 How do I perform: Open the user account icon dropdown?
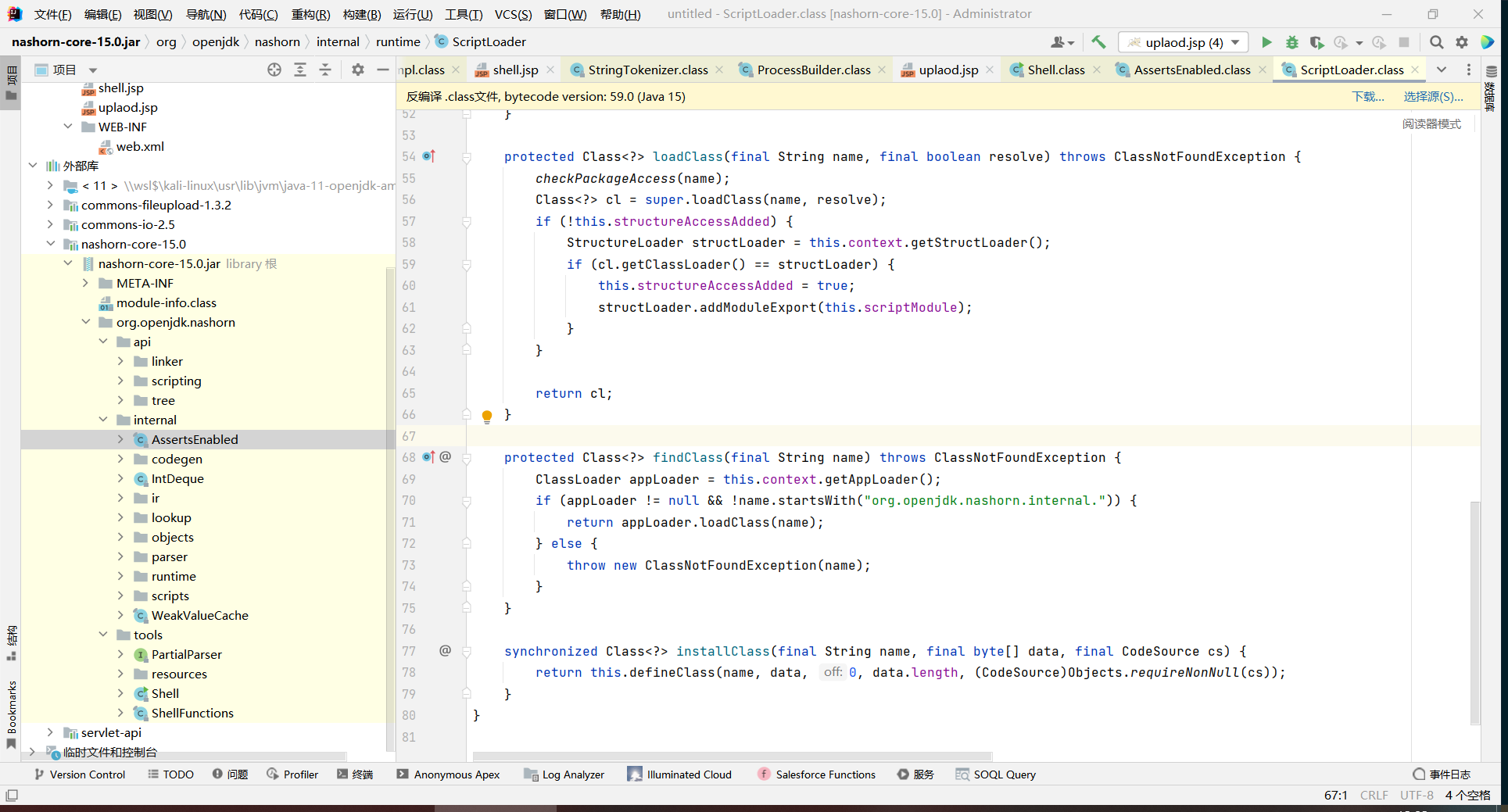1062,42
